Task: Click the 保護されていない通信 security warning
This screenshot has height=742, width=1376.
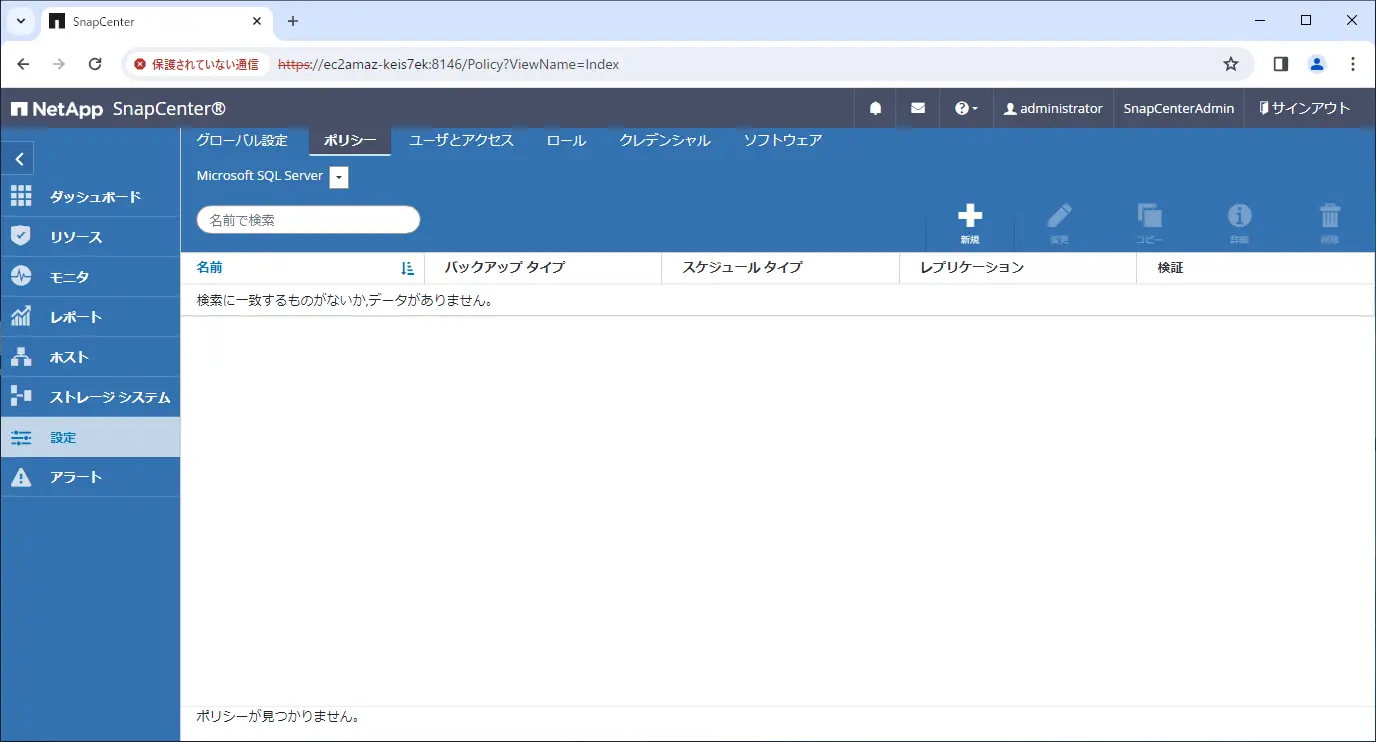Action: click(196, 64)
